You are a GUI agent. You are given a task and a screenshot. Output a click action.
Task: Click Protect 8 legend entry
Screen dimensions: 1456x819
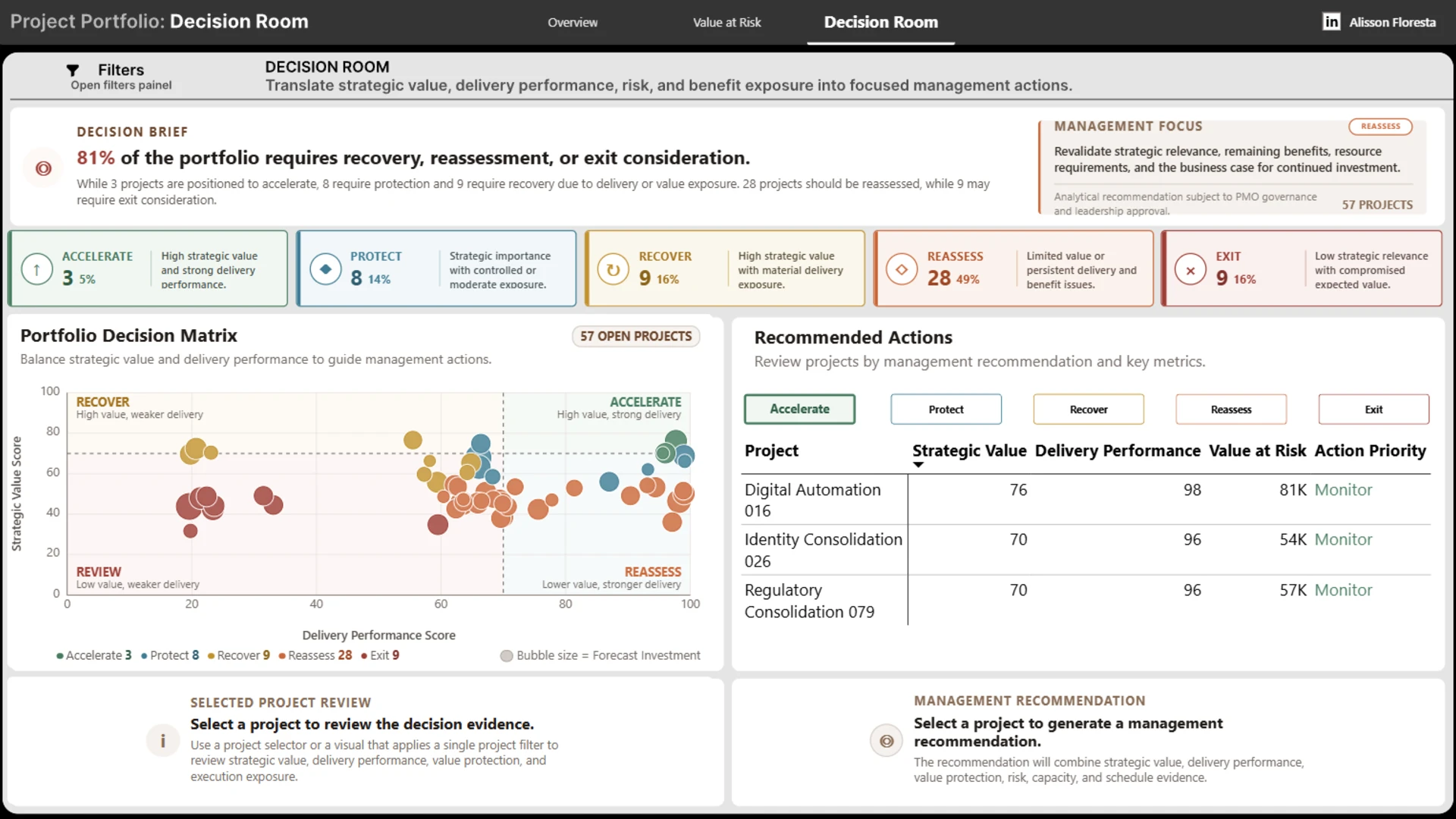click(171, 655)
